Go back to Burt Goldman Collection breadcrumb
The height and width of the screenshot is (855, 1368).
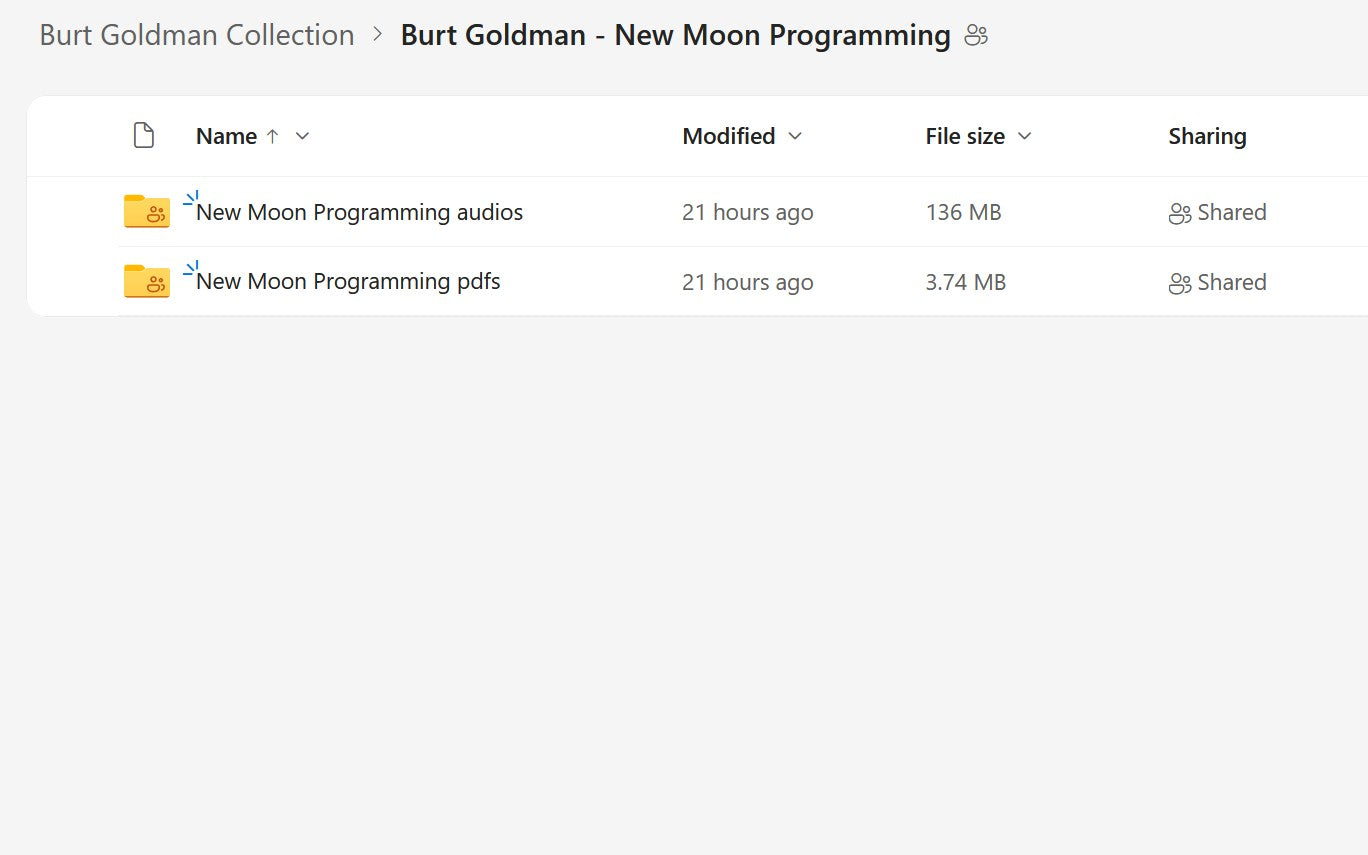click(197, 35)
